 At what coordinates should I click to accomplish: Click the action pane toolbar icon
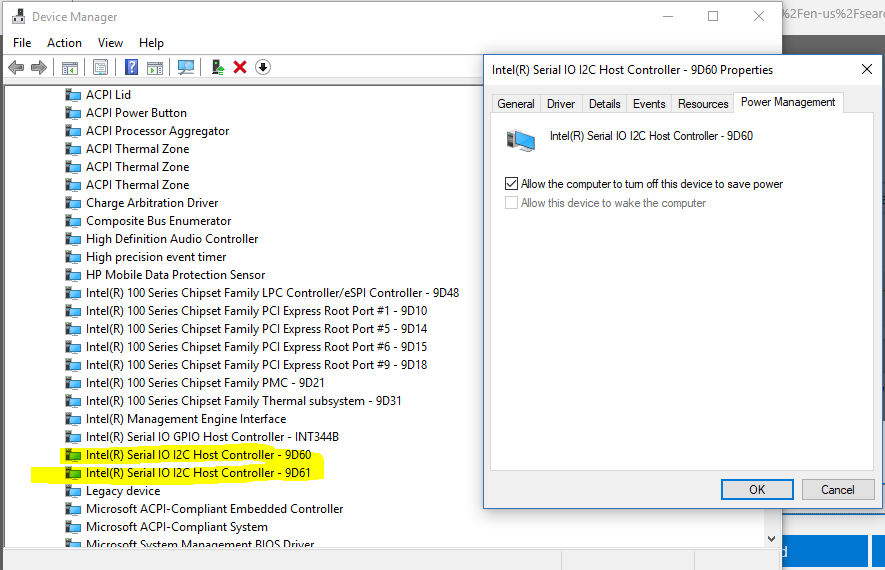(155, 68)
